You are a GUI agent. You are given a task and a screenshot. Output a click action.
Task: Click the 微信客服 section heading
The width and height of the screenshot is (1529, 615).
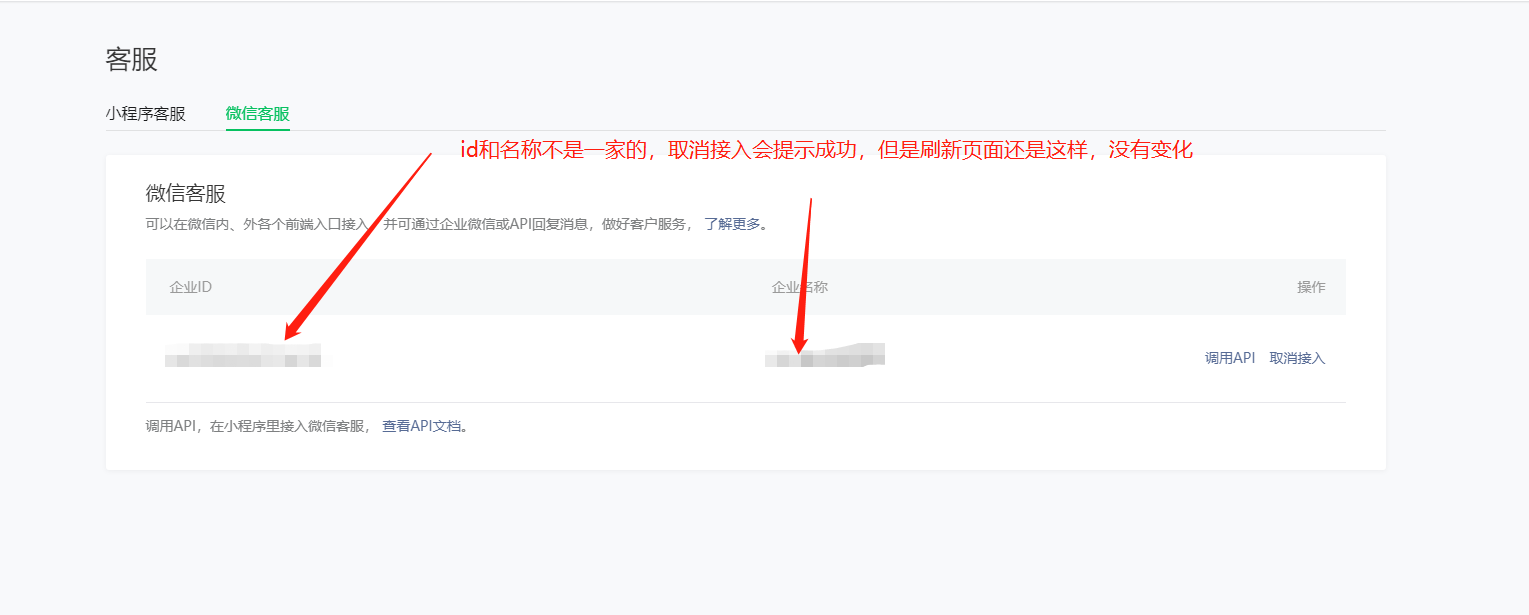pos(187,194)
